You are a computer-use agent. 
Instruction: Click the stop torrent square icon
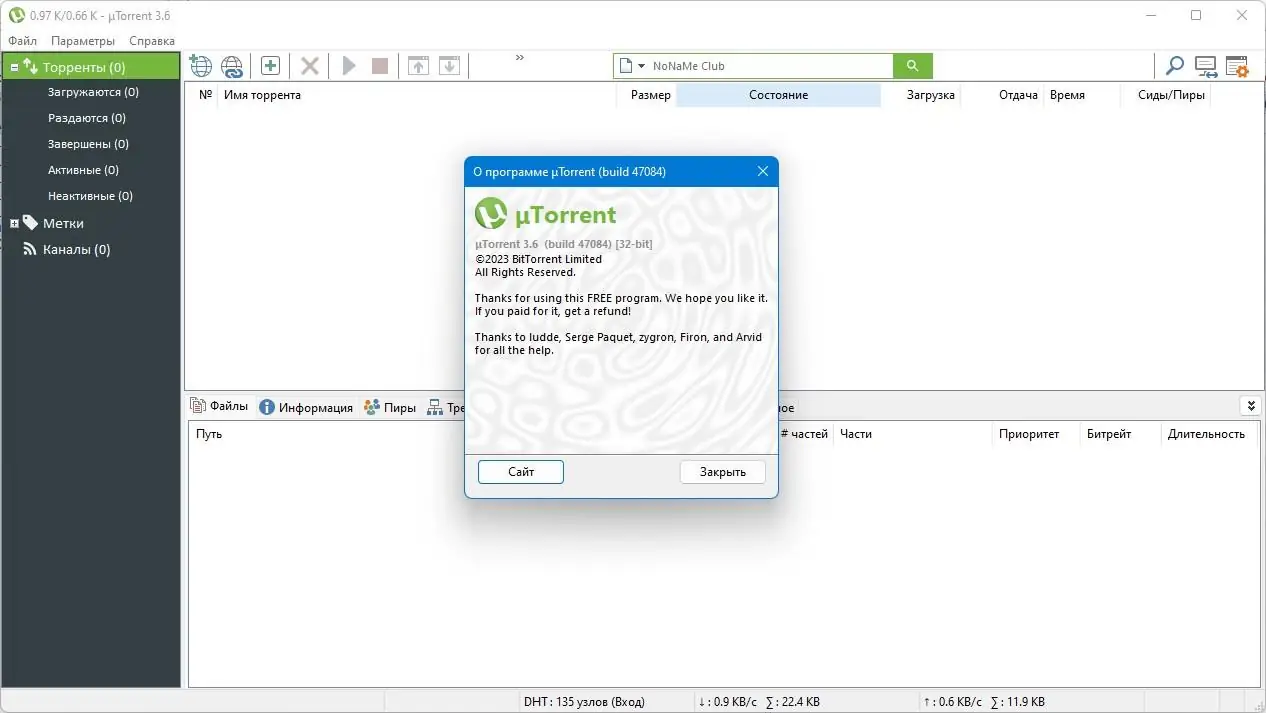click(x=380, y=66)
